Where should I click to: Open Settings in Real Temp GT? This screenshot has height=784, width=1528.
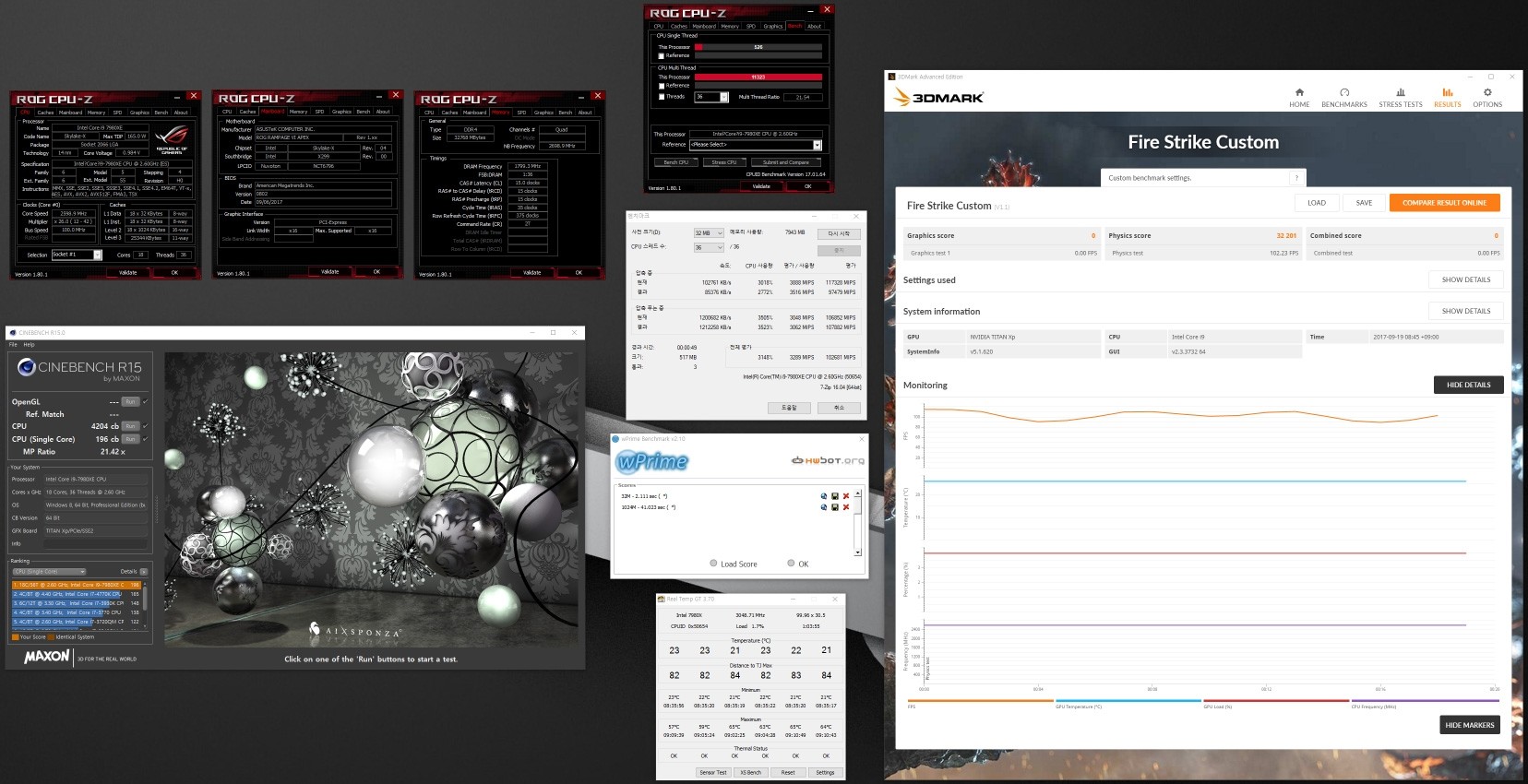pyautogui.click(x=825, y=772)
